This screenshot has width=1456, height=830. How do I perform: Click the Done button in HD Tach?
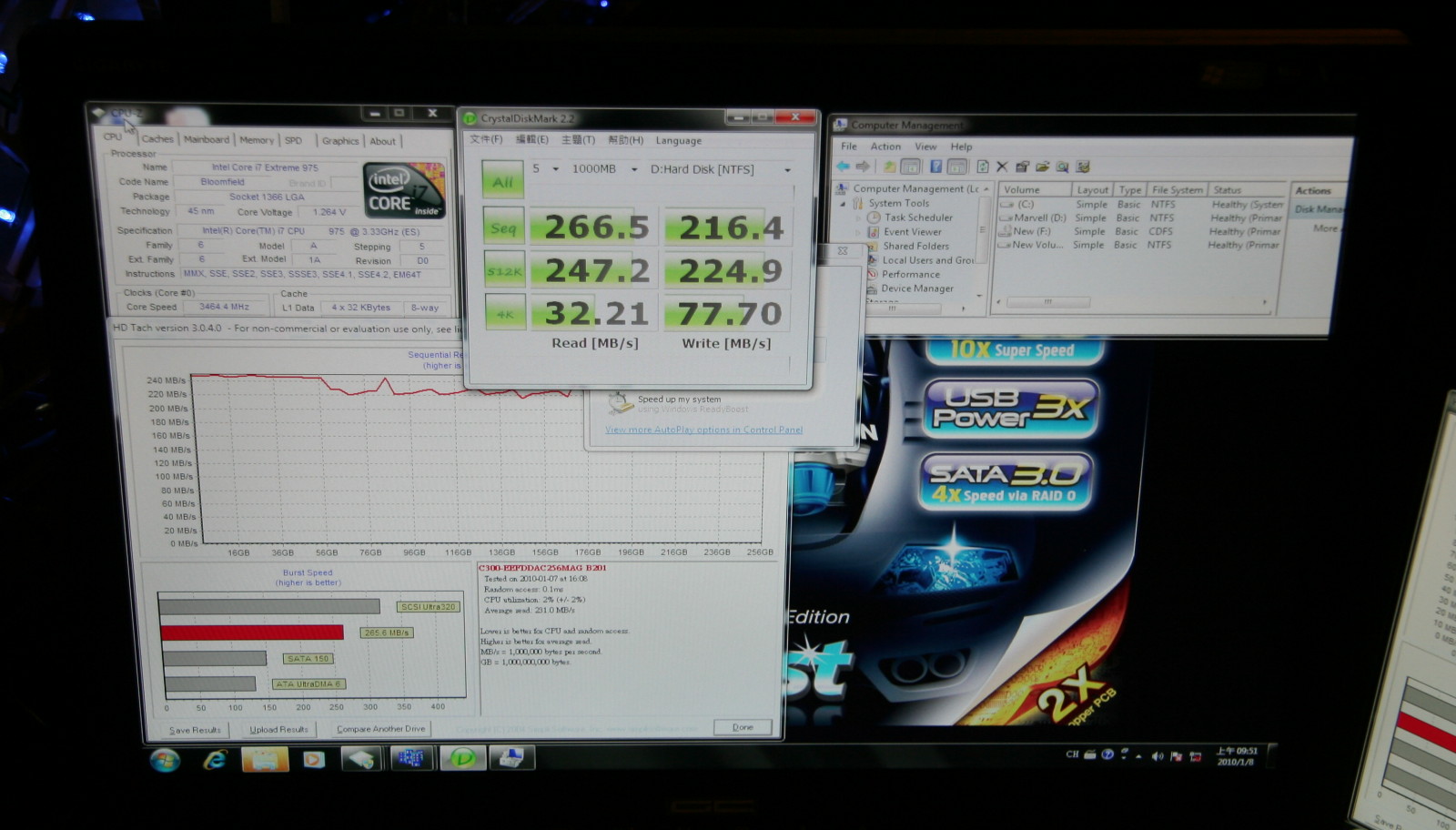[743, 727]
